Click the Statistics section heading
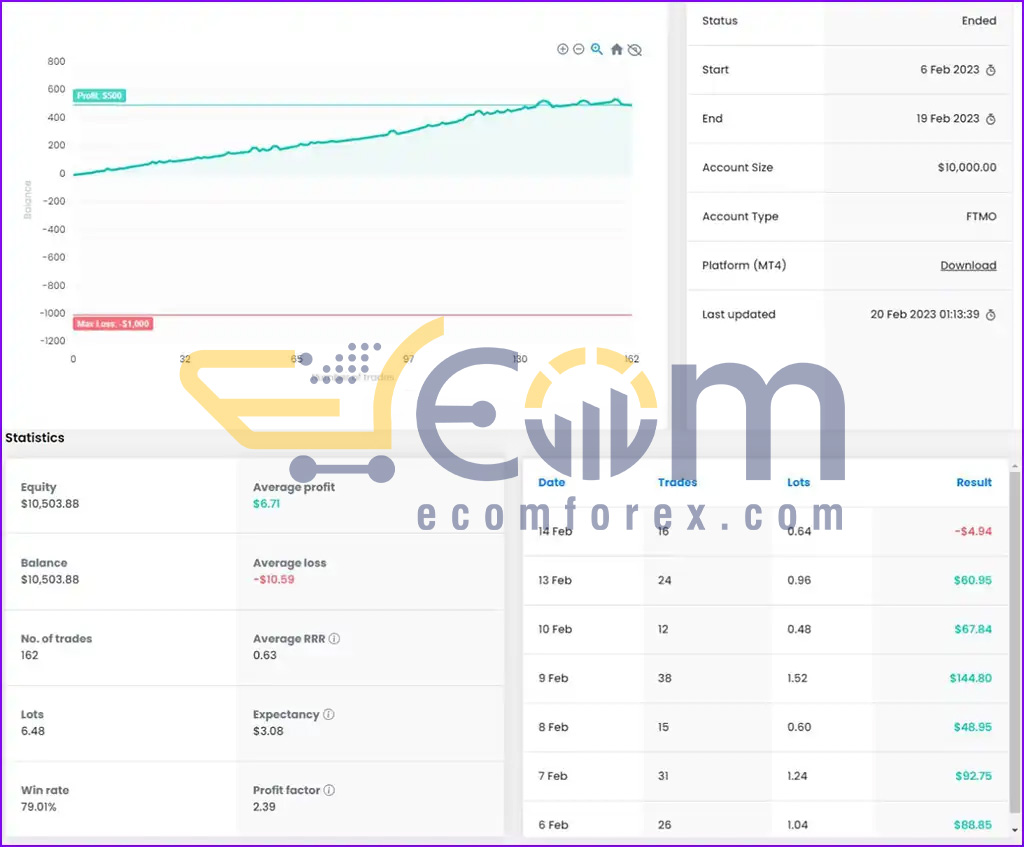The width and height of the screenshot is (1024, 847). pos(35,438)
